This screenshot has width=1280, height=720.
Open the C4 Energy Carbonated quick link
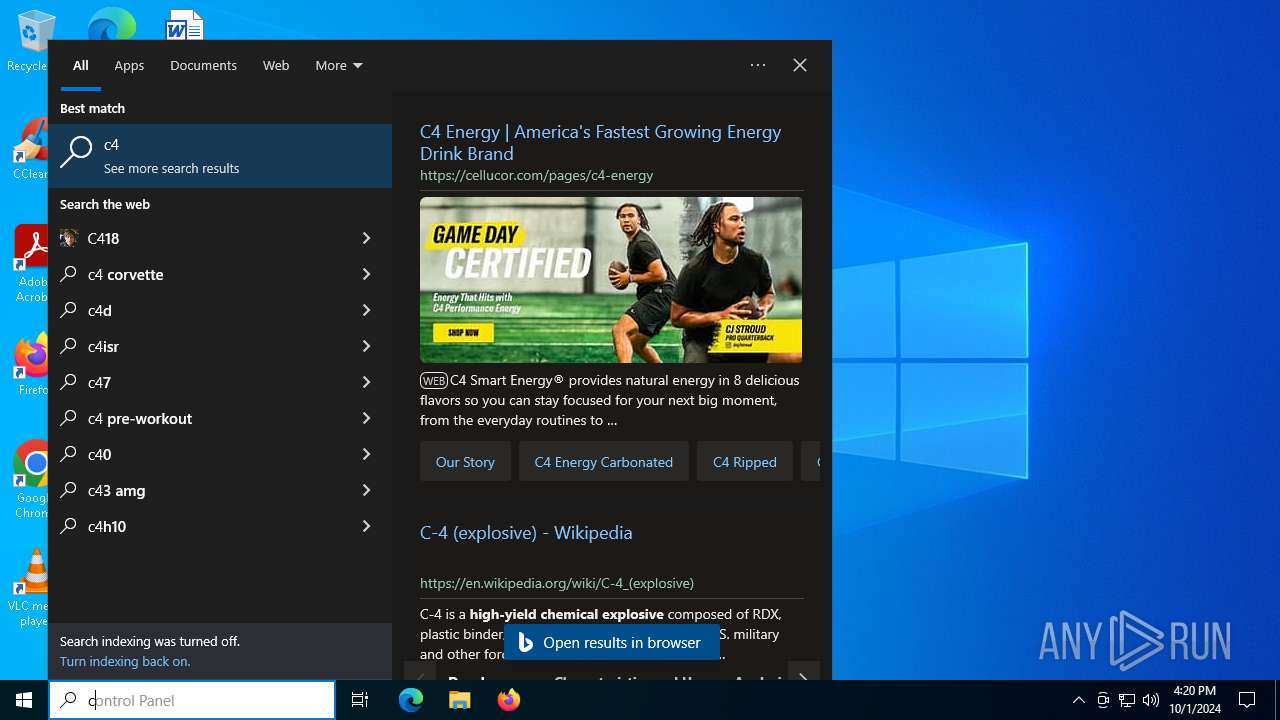[x=604, y=462]
